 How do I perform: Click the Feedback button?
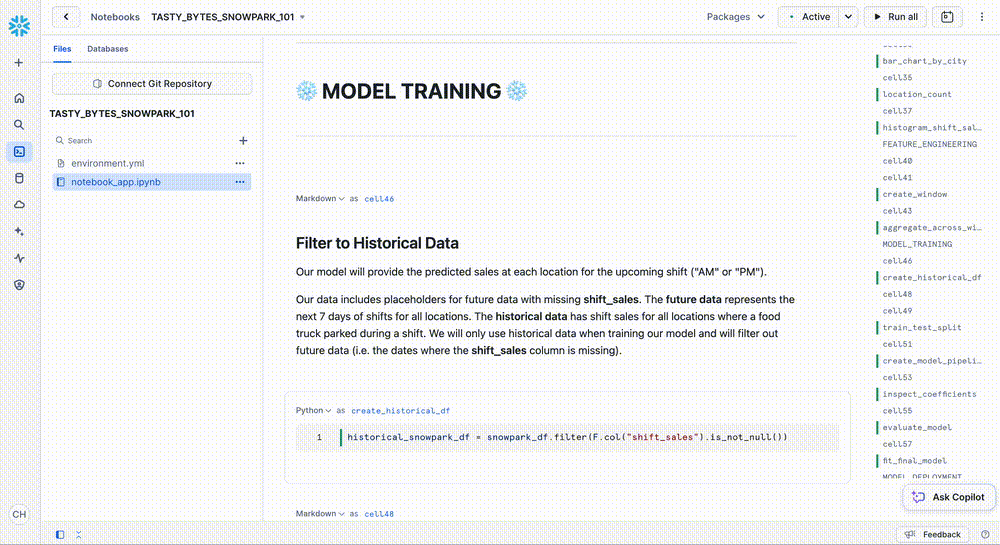pyautogui.click(x=934, y=535)
